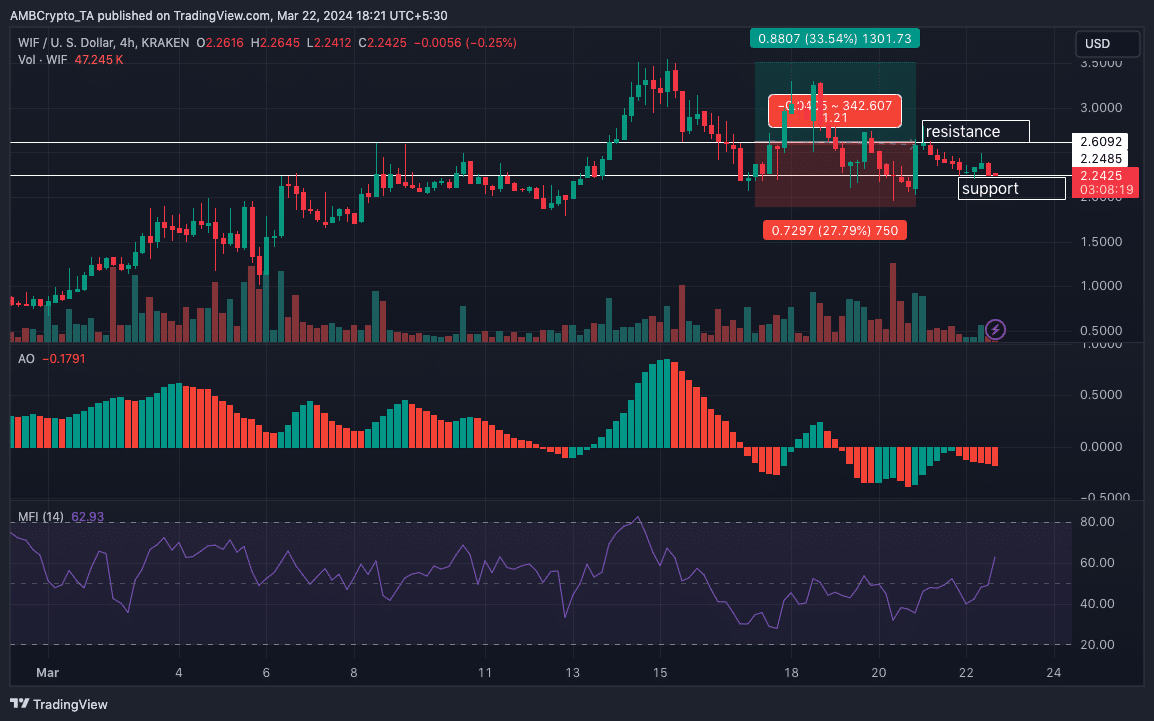Click the red 0.7297 (27.79%) loss label
The image size is (1154, 721).
[x=835, y=230]
